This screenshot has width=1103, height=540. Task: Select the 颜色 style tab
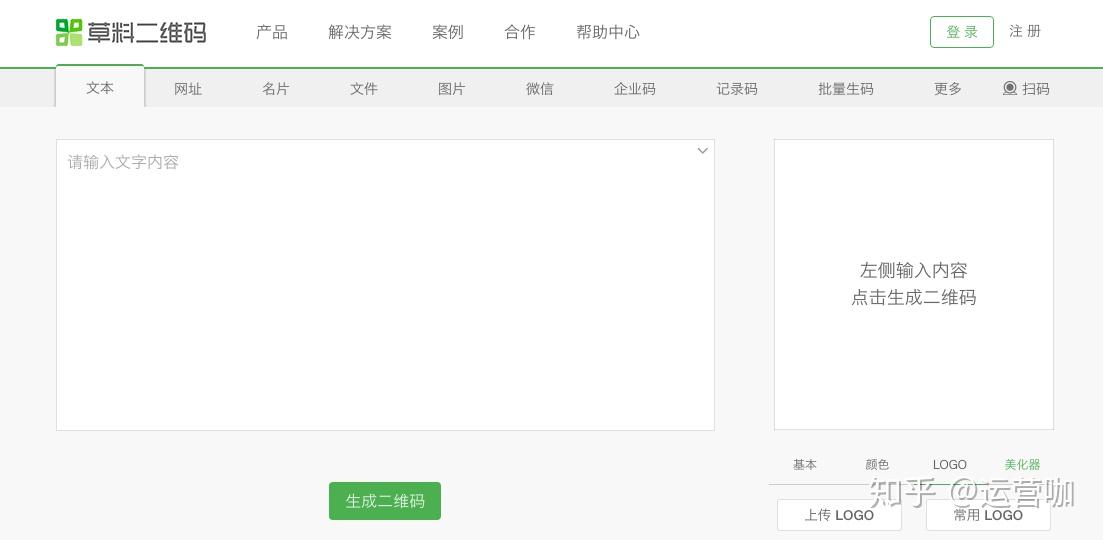[877, 465]
